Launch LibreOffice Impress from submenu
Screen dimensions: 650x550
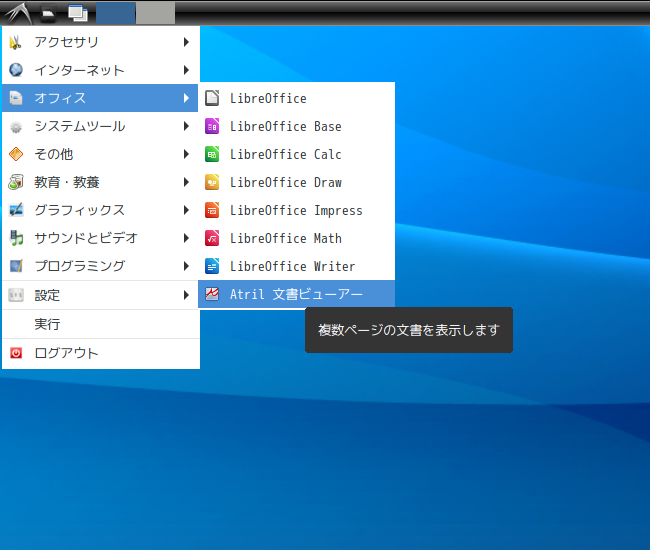(296, 210)
